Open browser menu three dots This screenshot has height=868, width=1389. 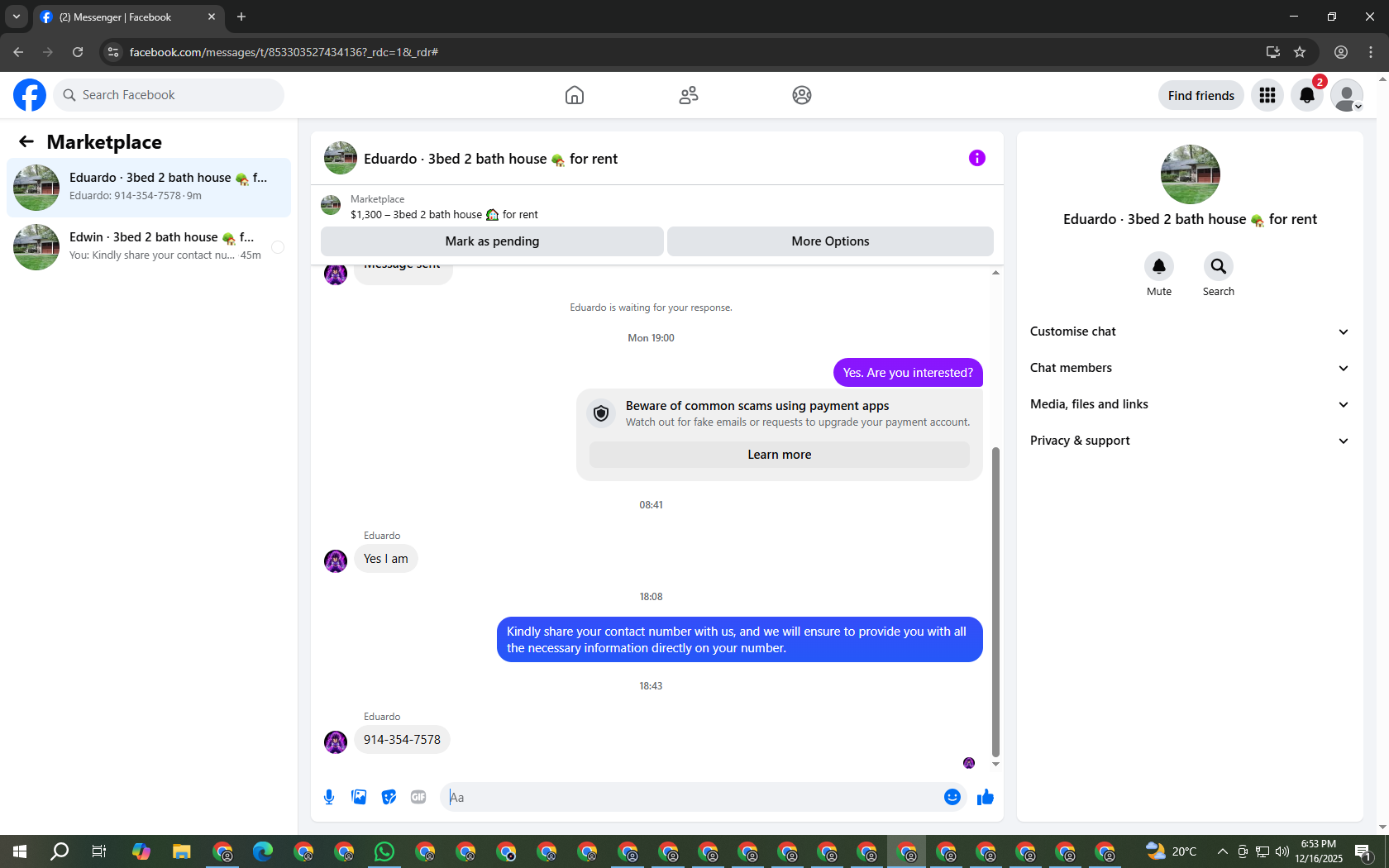1371,52
